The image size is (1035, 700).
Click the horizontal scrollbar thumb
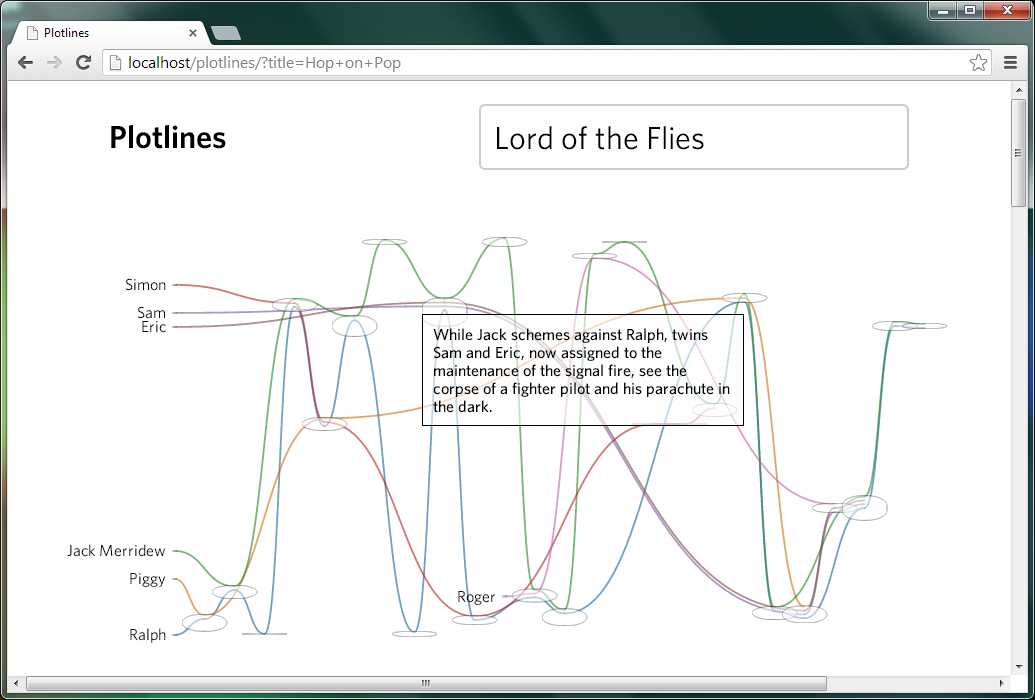[x=426, y=683]
